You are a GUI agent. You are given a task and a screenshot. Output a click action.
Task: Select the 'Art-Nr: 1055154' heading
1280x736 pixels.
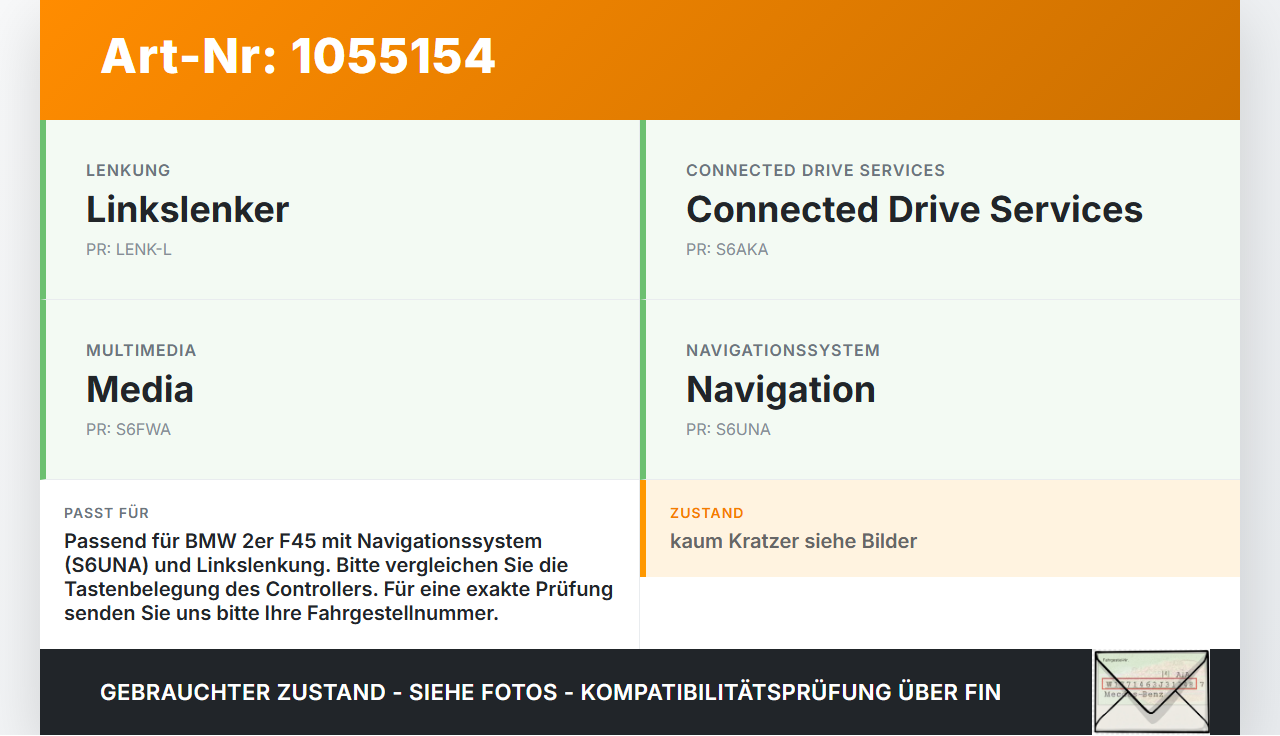pos(298,56)
